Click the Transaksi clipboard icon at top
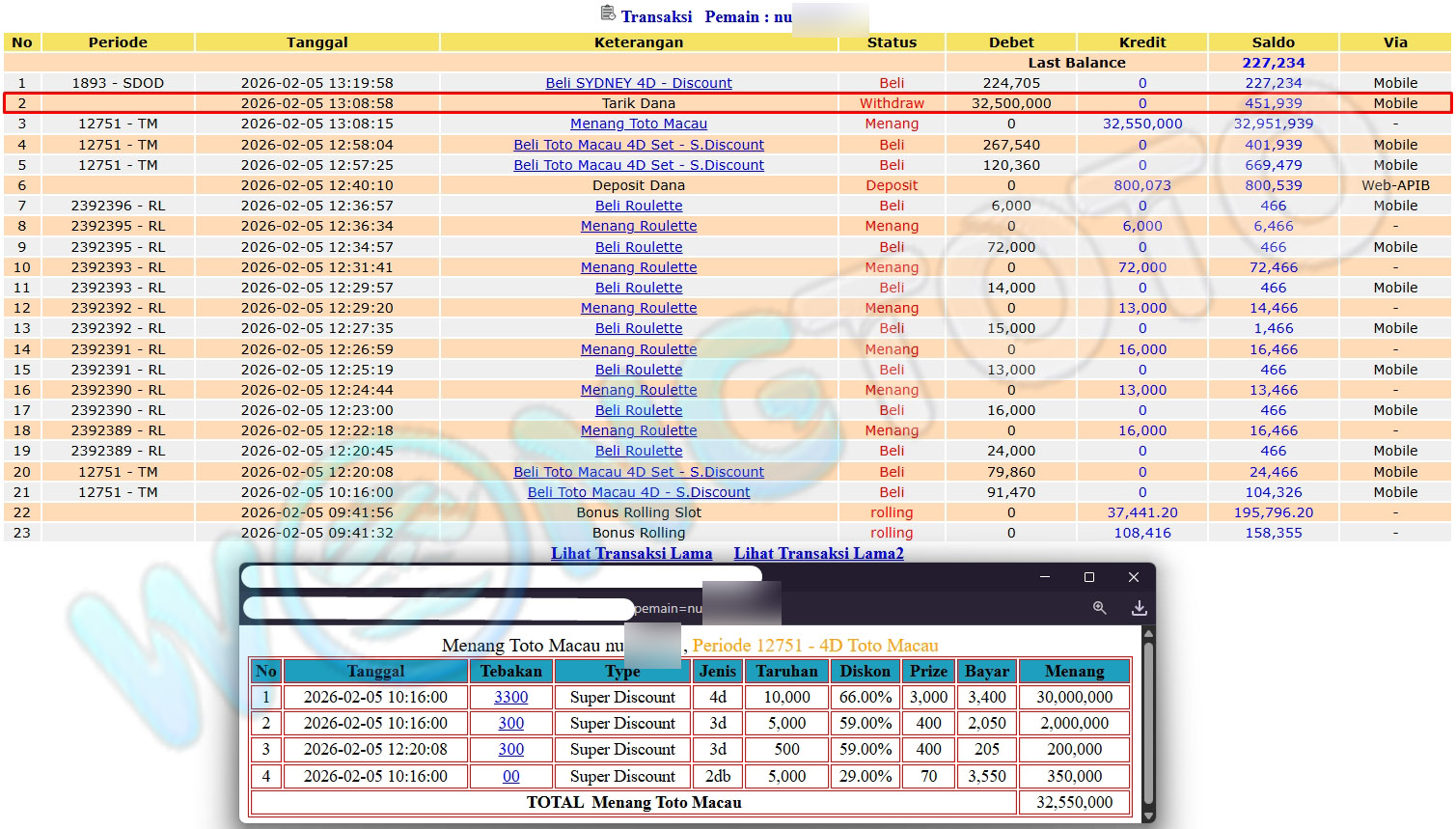Viewport: 1456px width, 829px height. [x=608, y=14]
